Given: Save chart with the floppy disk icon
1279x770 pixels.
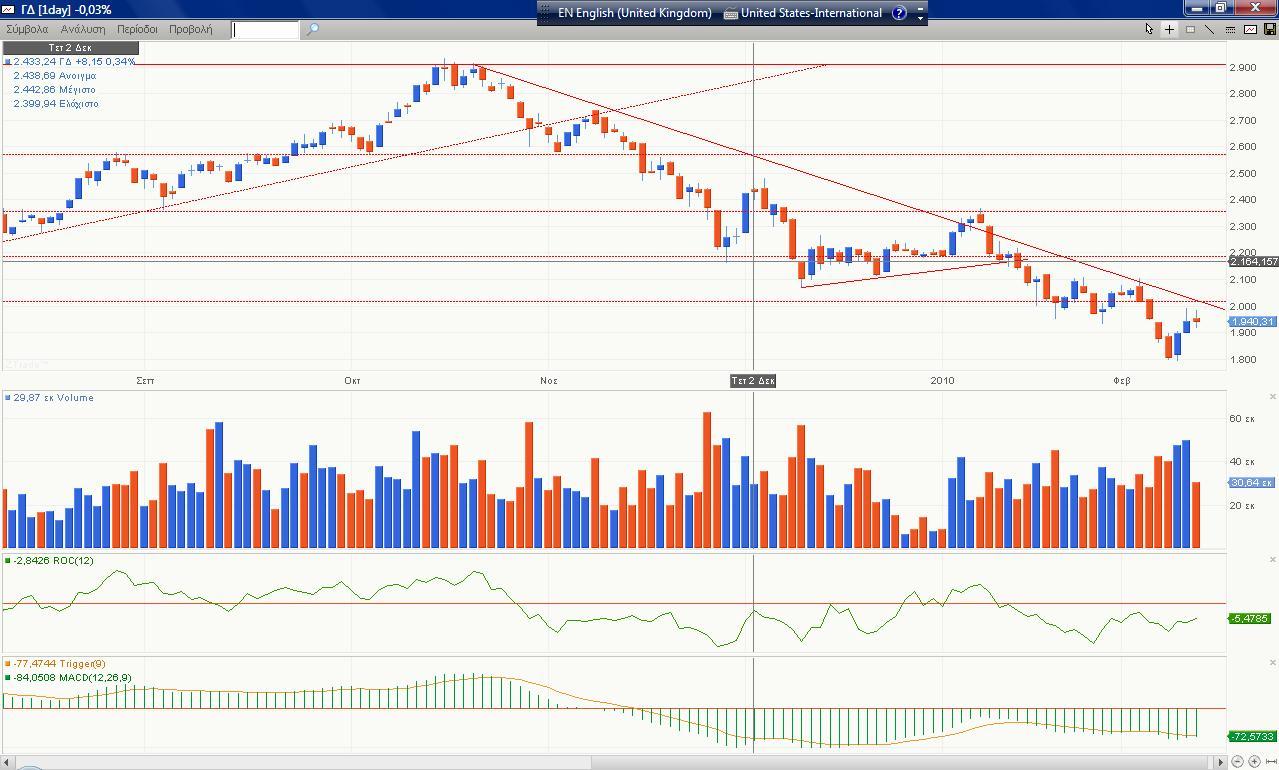Looking at the screenshot, I should tap(1270, 29).
